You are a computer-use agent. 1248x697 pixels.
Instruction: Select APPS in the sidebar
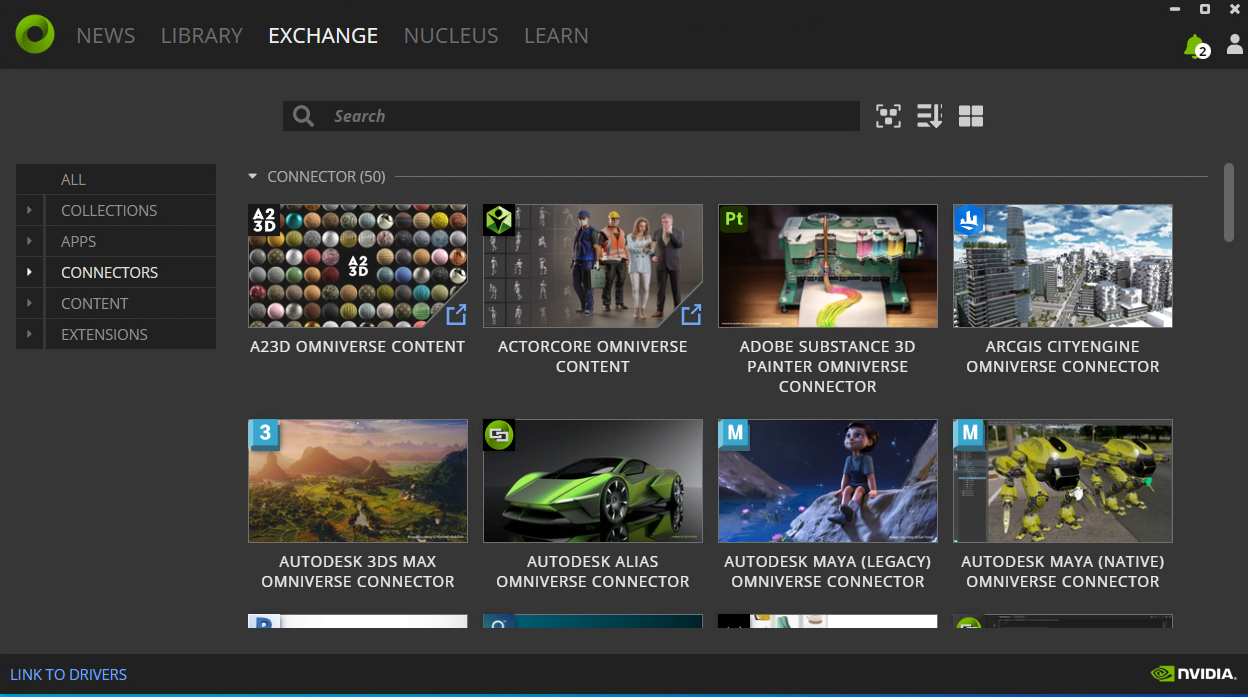[130, 241]
